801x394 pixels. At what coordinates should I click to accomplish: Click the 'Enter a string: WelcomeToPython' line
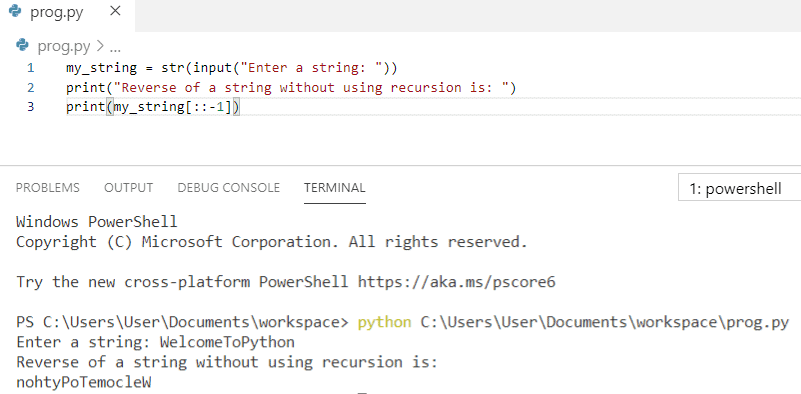[155, 342]
